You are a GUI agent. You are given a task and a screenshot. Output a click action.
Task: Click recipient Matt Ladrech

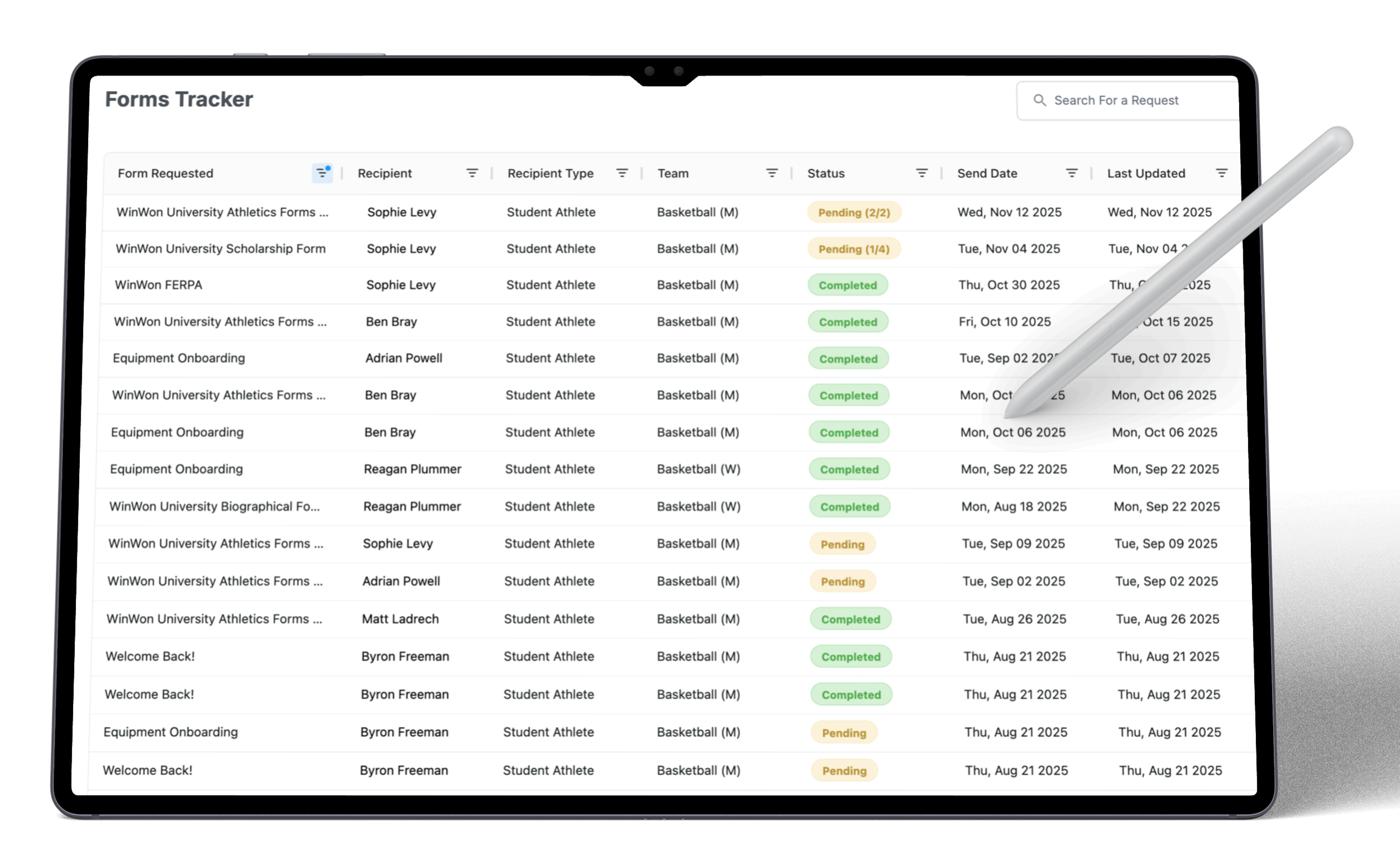tap(400, 619)
